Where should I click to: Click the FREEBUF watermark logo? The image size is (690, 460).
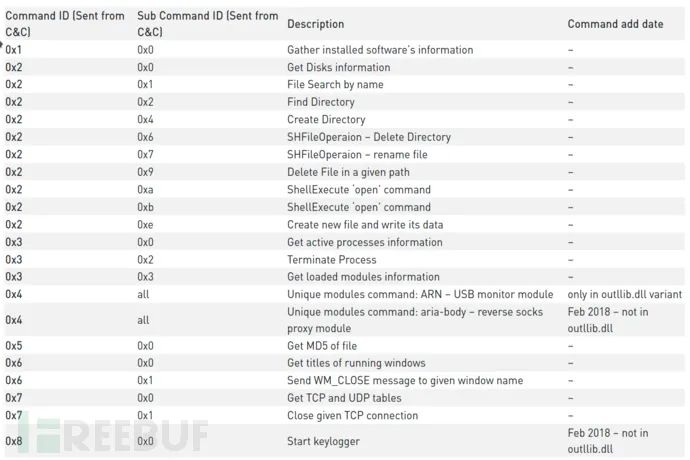coord(112,434)
